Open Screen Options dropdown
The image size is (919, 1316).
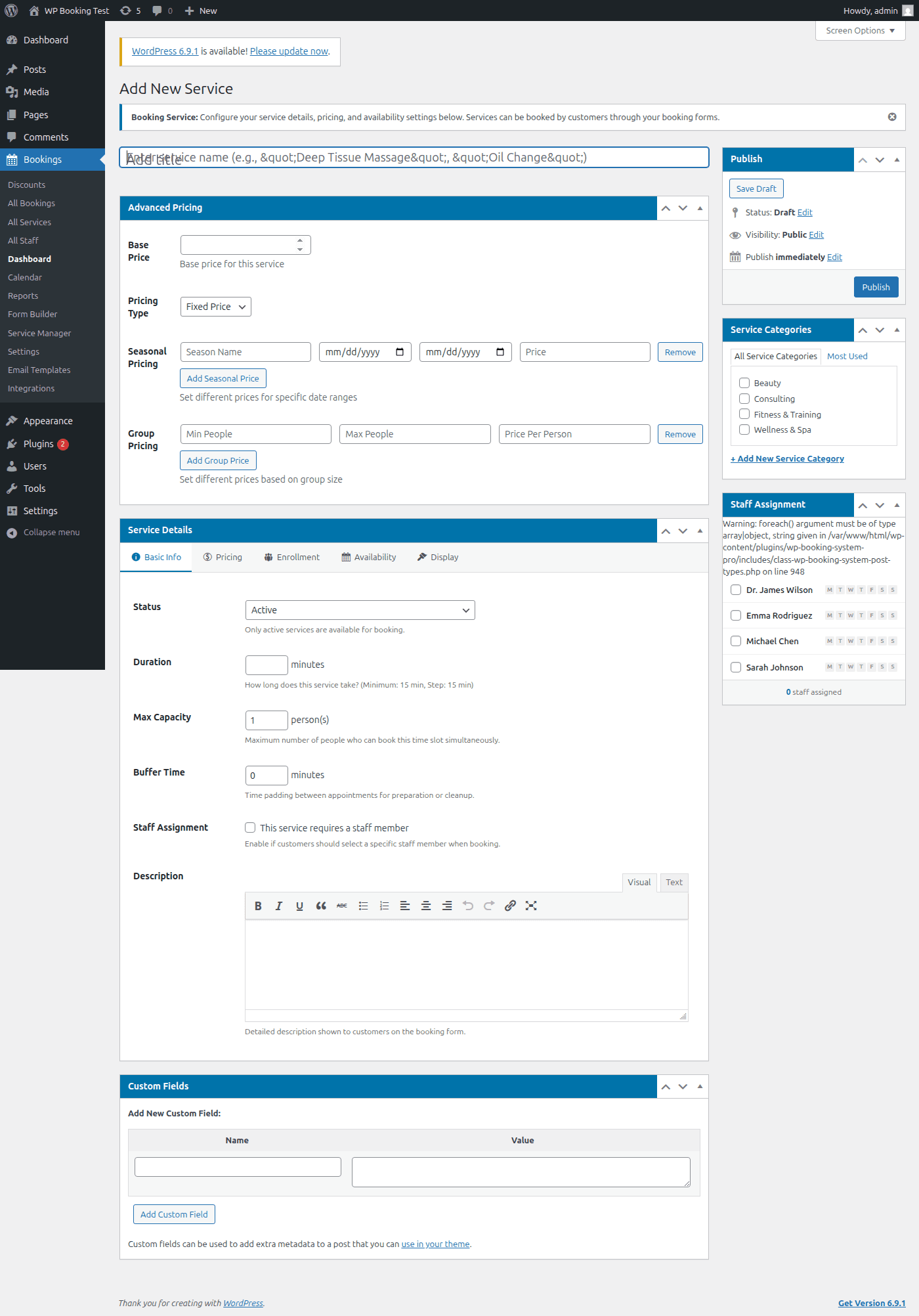pyautogui.click(x=860, y=31)
